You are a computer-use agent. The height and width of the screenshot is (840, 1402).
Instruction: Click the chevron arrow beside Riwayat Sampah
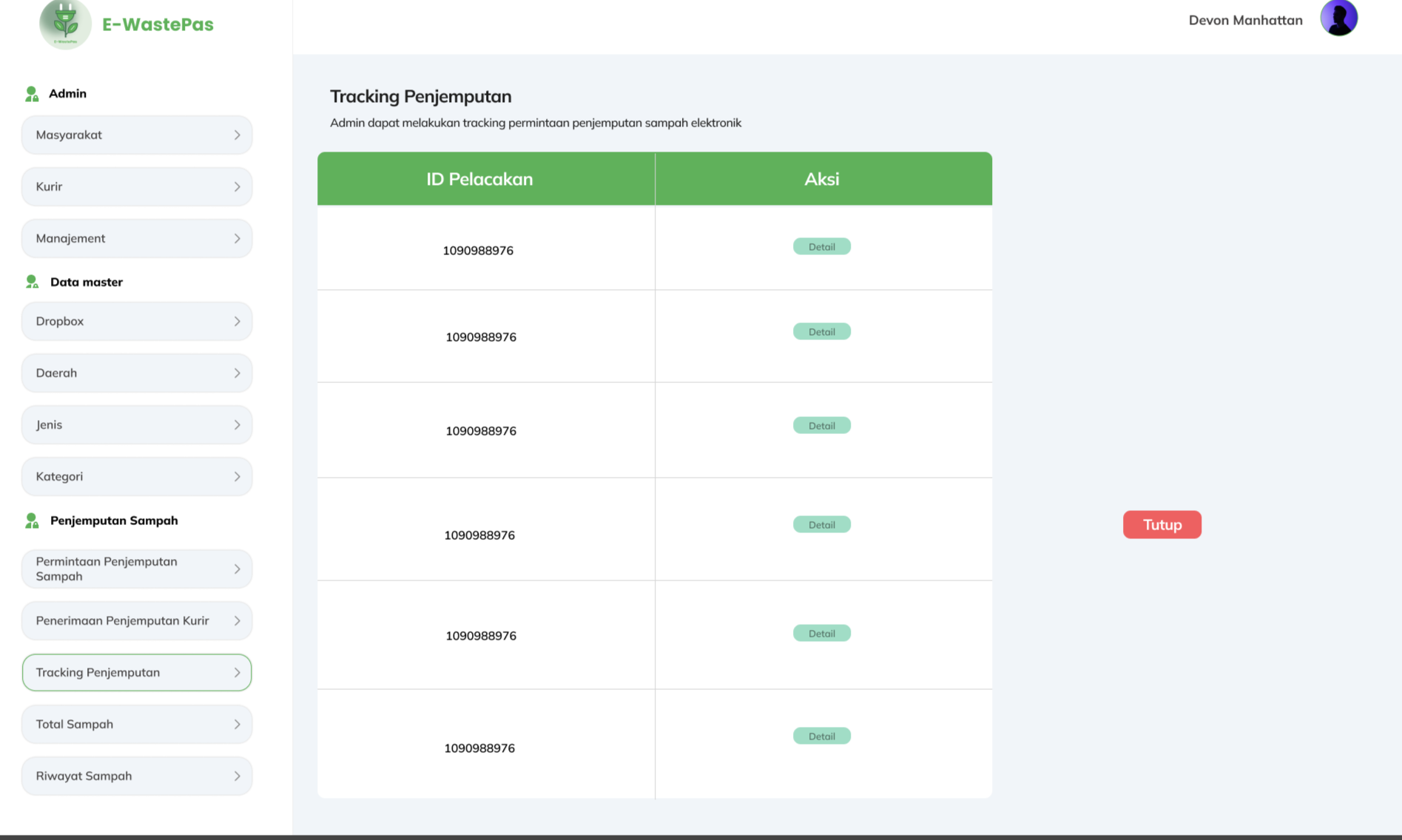point(237,776)
